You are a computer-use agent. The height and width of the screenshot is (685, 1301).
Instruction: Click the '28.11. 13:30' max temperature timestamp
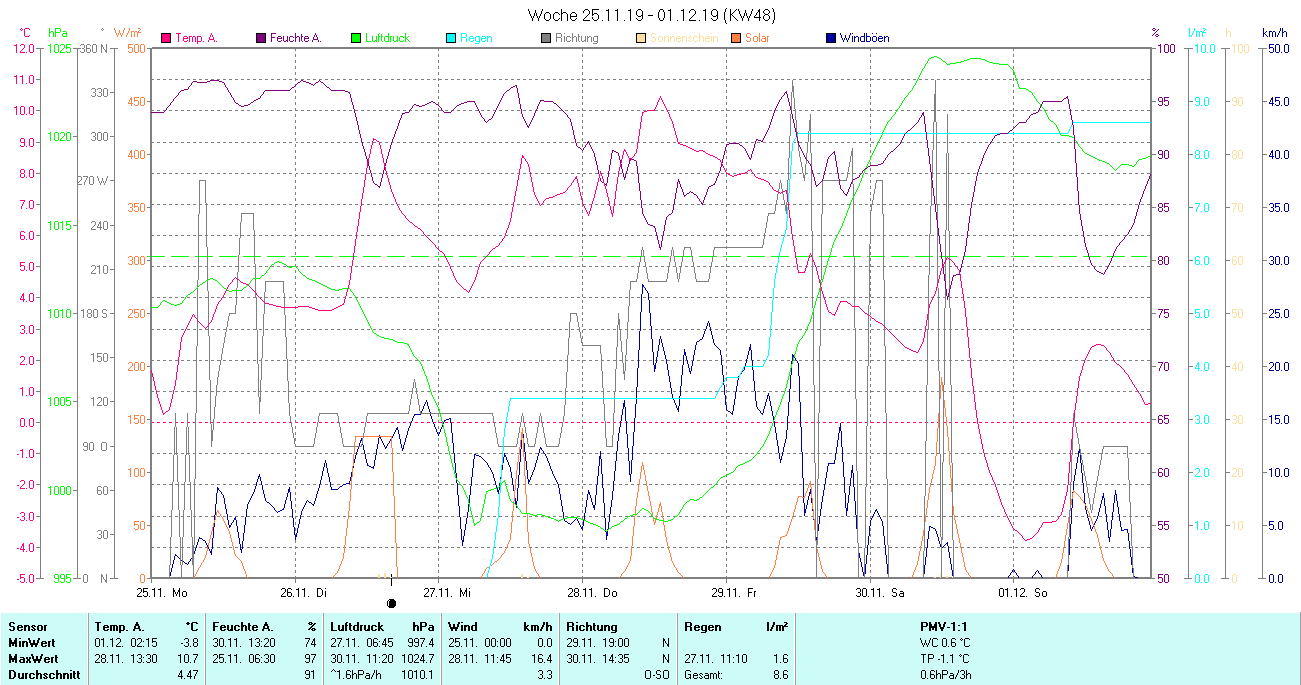click(x=125, y=659)
